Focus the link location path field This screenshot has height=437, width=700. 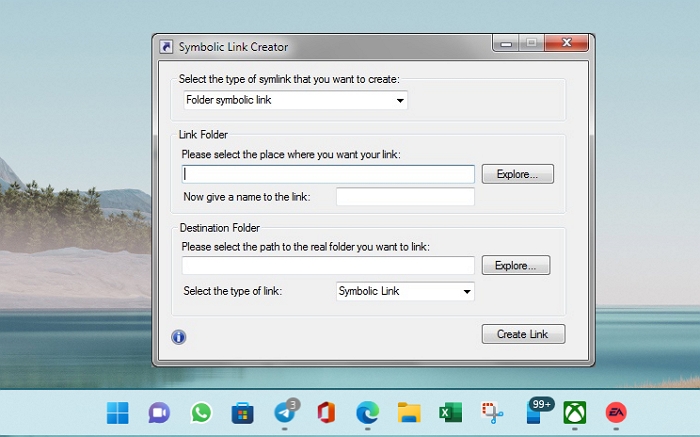pyautogui.click(x=328, y=174)
